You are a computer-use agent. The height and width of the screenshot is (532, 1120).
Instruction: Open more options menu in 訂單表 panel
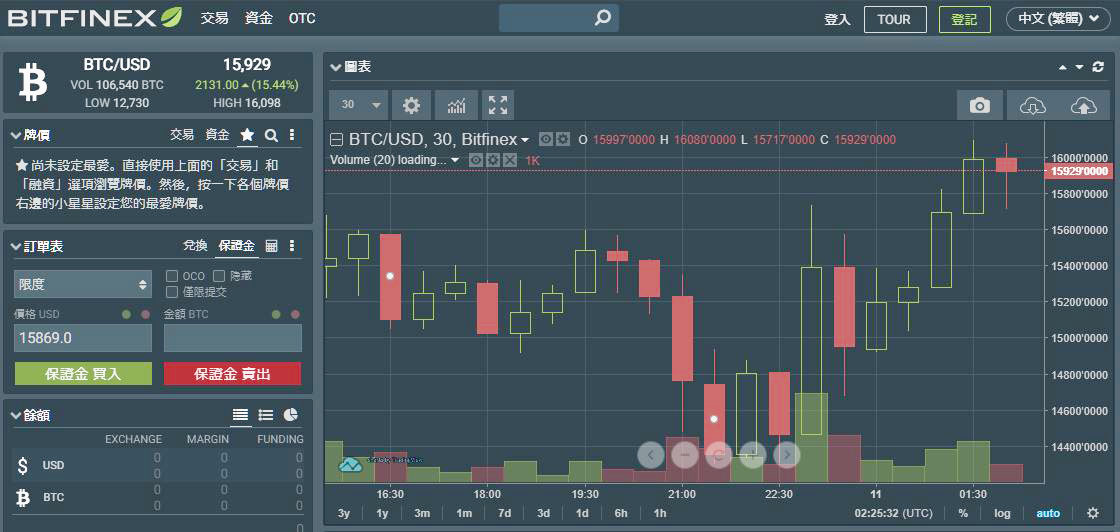tap(291, 246)
